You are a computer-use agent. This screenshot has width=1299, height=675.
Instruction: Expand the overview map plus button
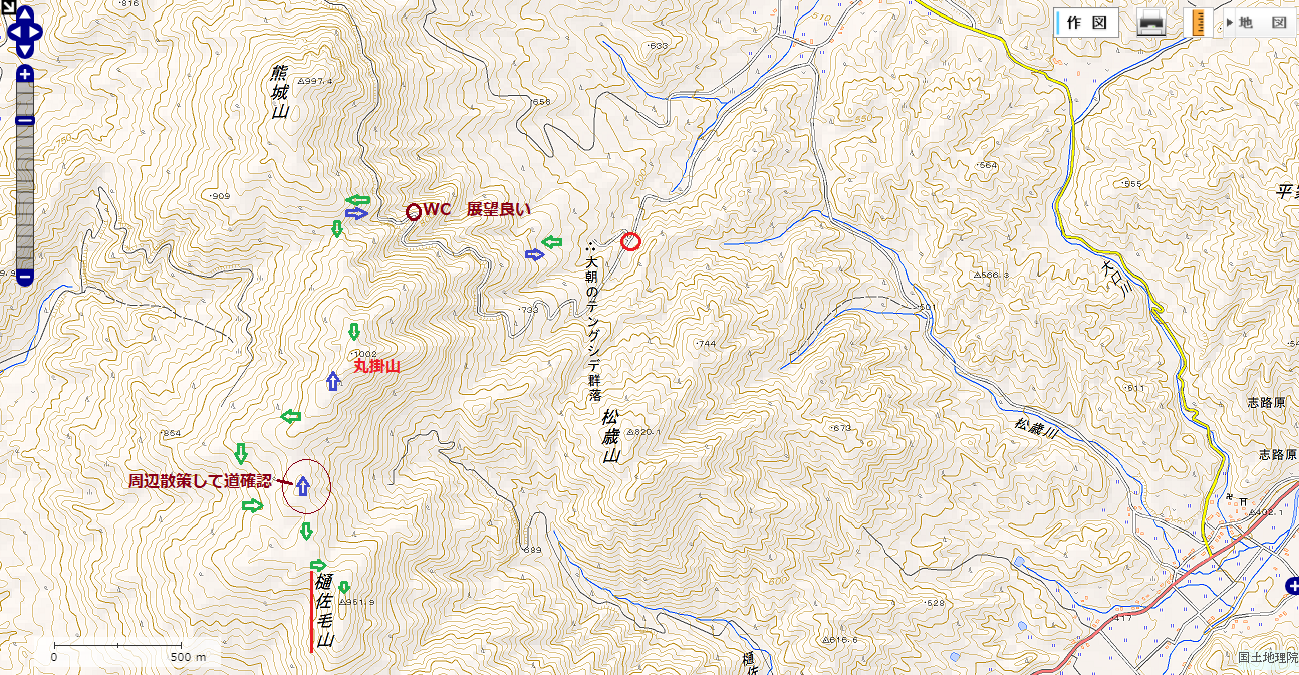click(1290, 587)
